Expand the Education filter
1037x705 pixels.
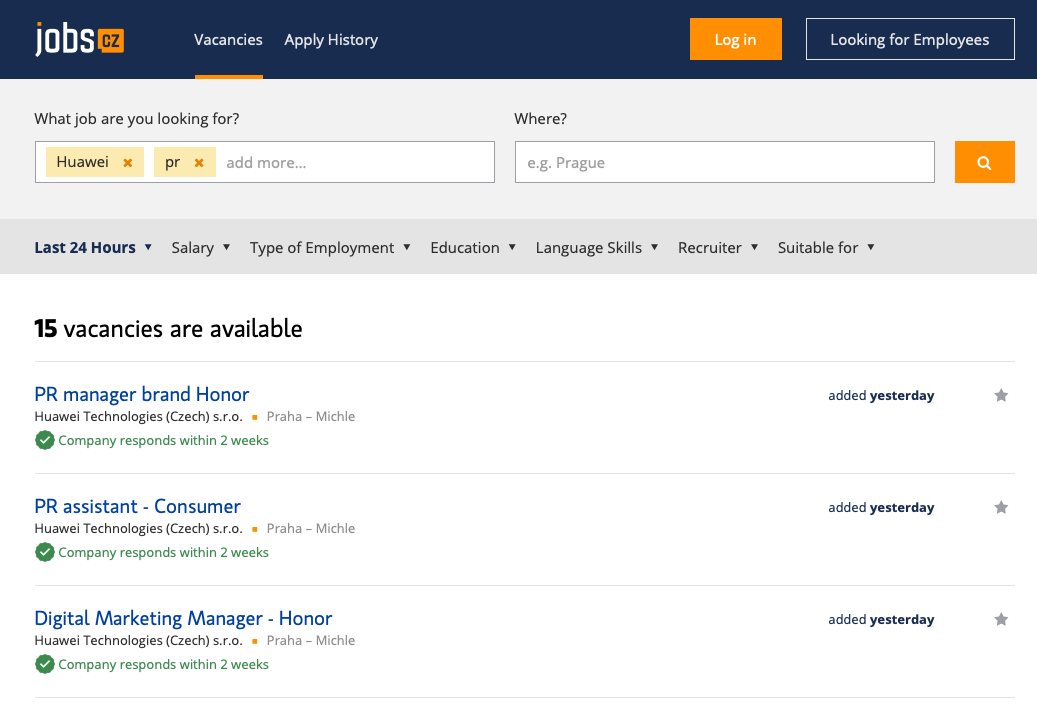point(473,247)
